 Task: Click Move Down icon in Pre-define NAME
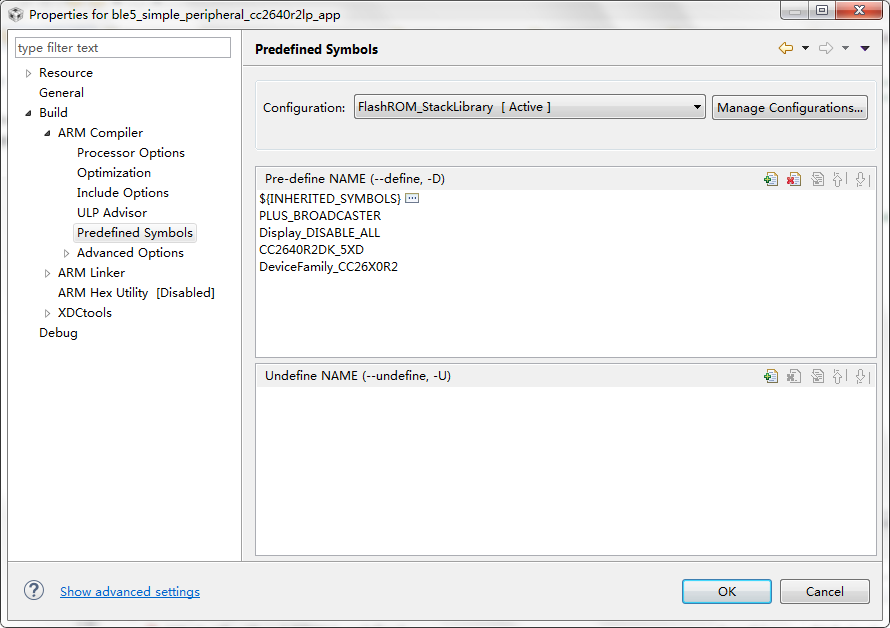click(x=861, y=179)
